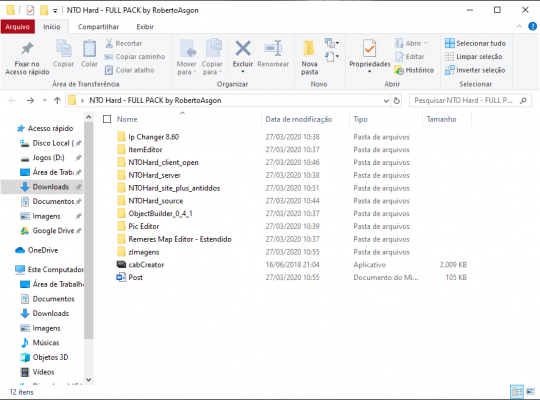Navigate forward with arrow
540x400 pixels.
point(30,101)
